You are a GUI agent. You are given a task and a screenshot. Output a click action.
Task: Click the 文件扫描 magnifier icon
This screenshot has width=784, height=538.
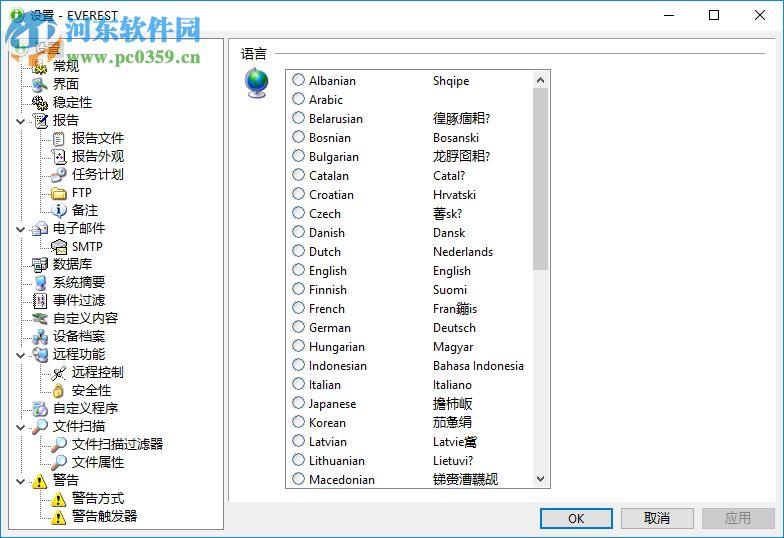(40, 426)
